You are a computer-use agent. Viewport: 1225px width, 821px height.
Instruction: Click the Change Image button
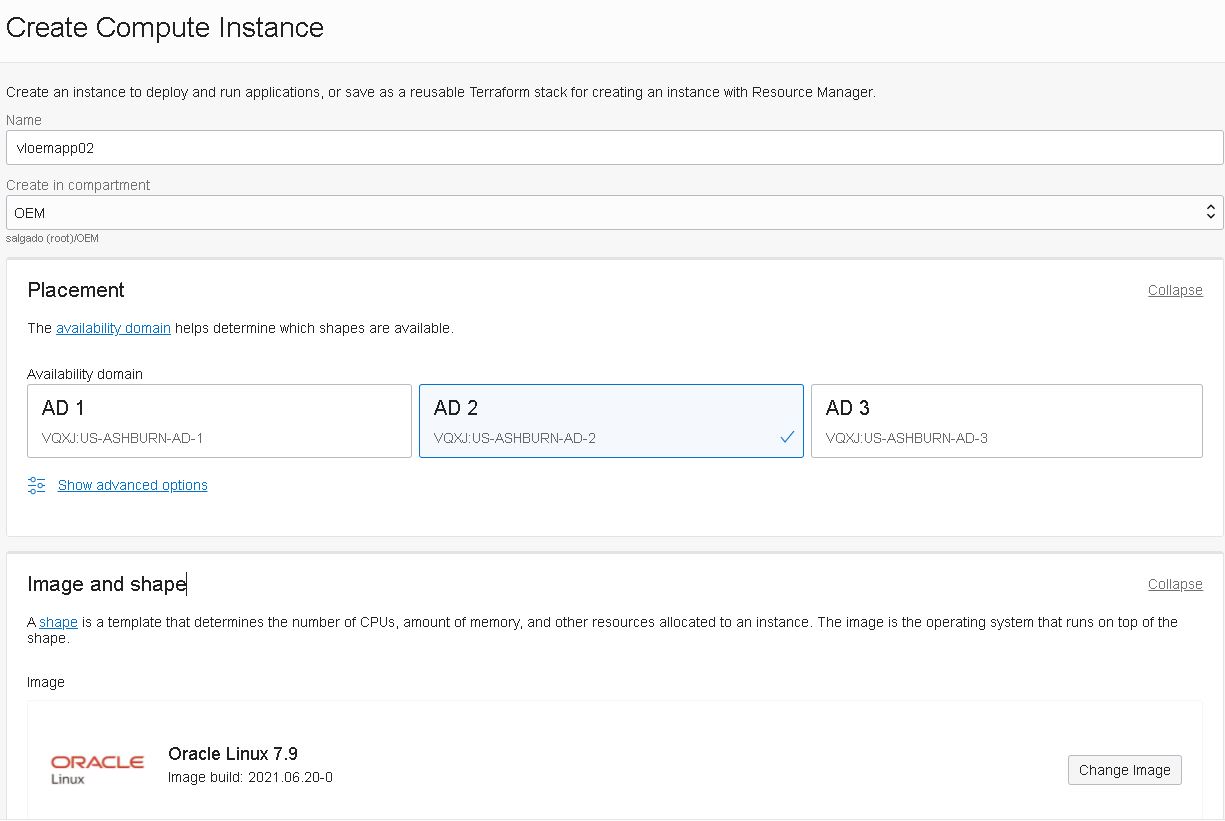click(x=1124, y=770)
